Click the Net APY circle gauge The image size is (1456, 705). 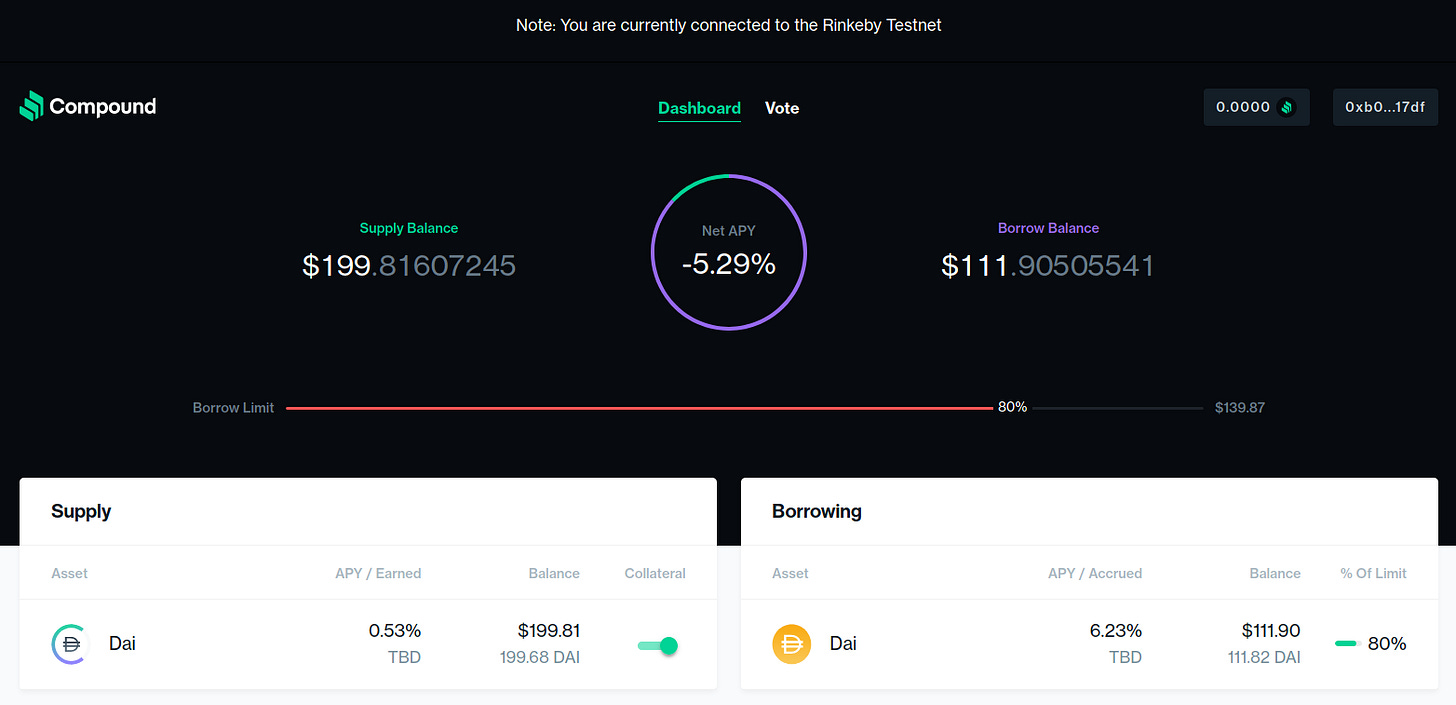(729, 252)
